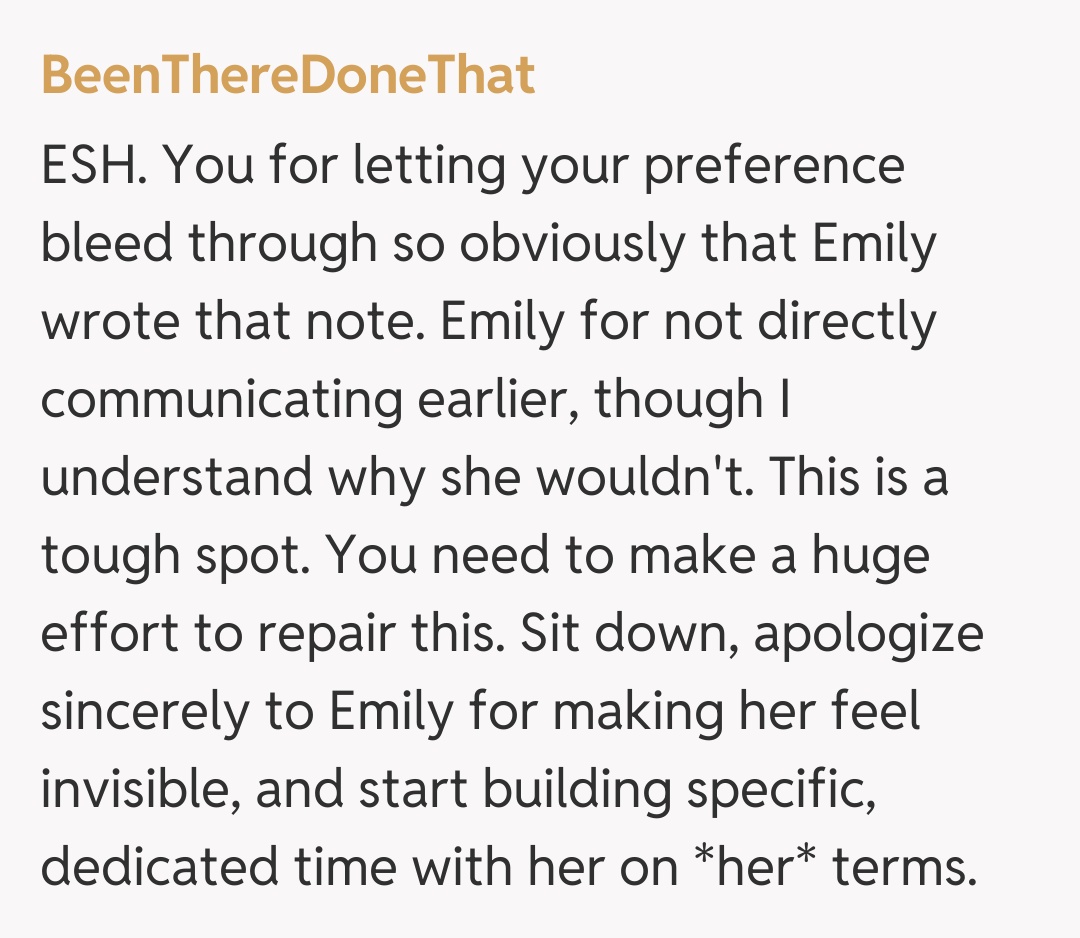
Task: Click the word "tough" in the comment
Action: [x=104, y=556]
